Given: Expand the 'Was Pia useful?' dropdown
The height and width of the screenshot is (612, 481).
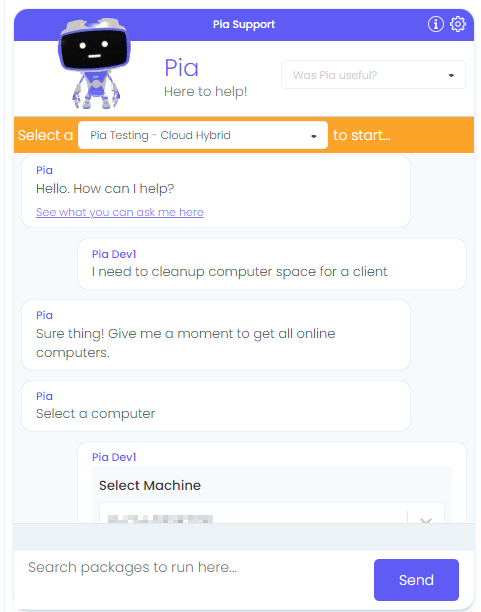Looking at the screenshot, I should pyautogui.click(x=373, y=75).
